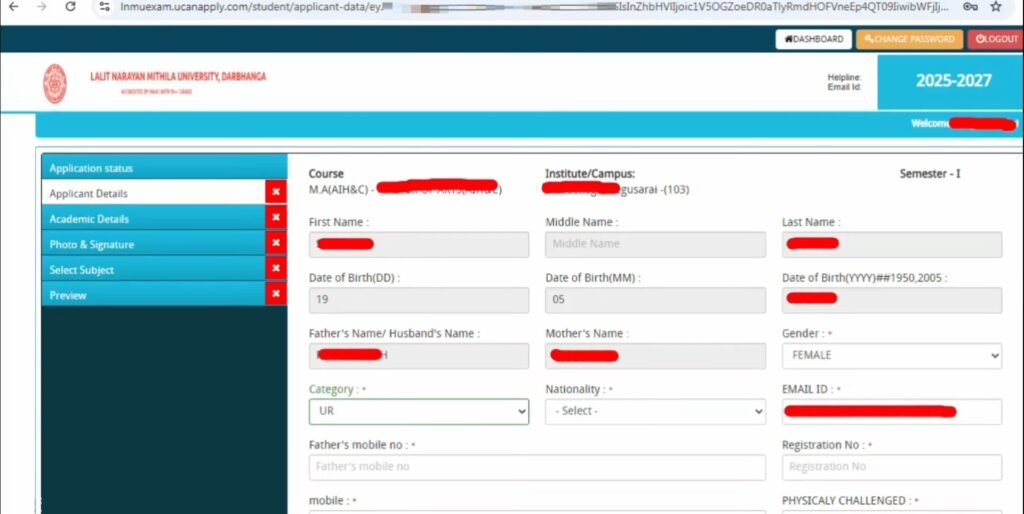Viewport: 1024px width, 514px height.
Task: Reload the page with refresh icon
Action: [x=71, y=7]
